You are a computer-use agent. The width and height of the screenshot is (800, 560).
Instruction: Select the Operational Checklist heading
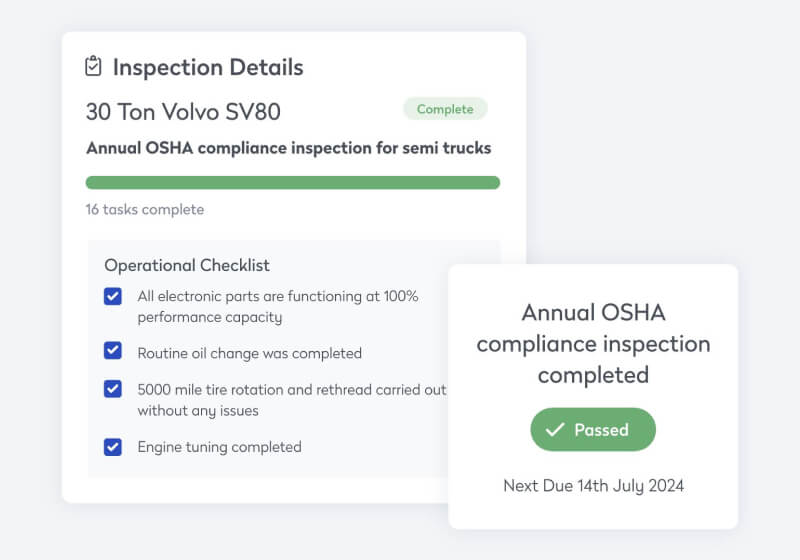tap(187, 265)
